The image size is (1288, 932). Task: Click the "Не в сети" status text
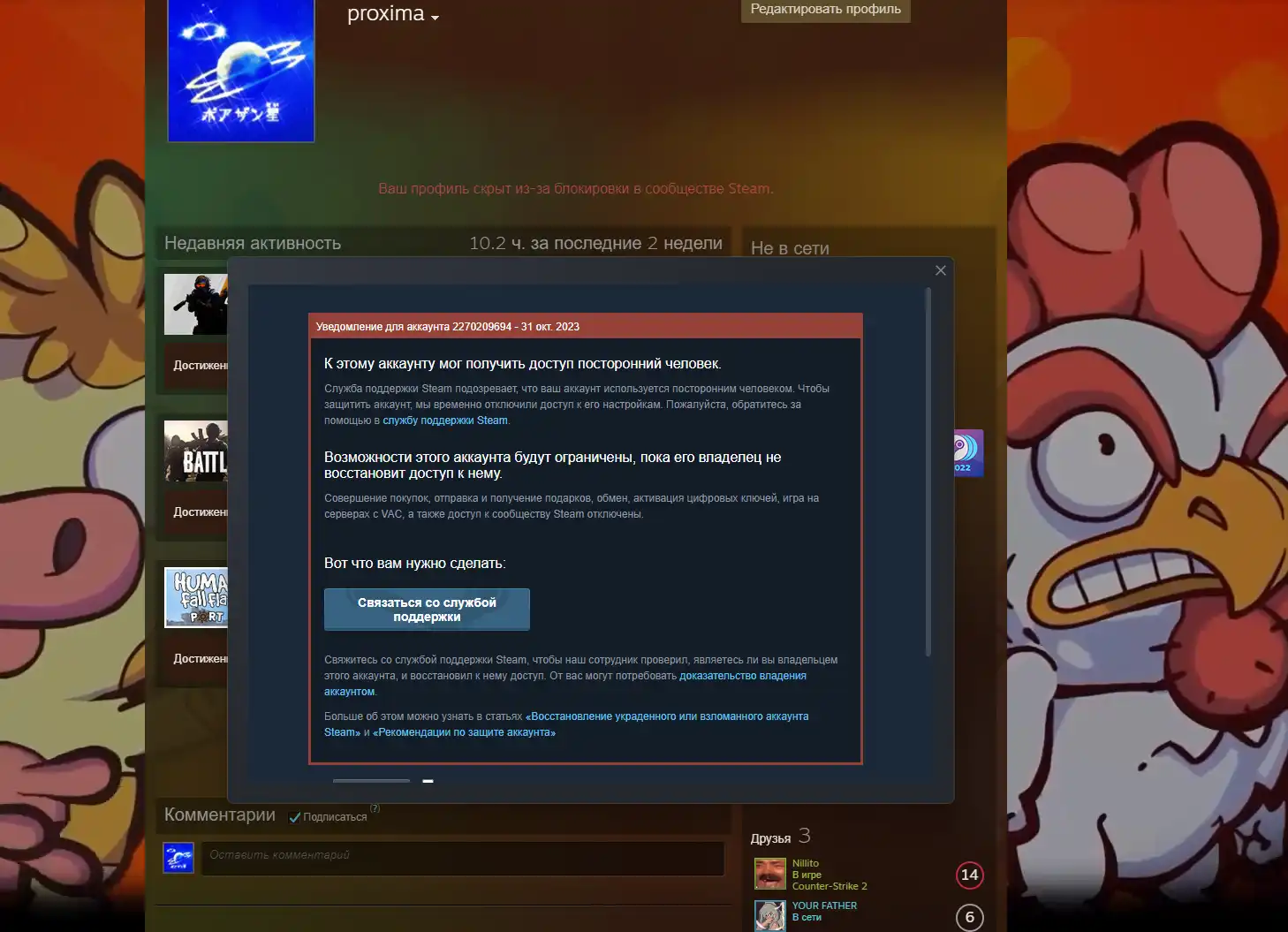tap(790, 248)
